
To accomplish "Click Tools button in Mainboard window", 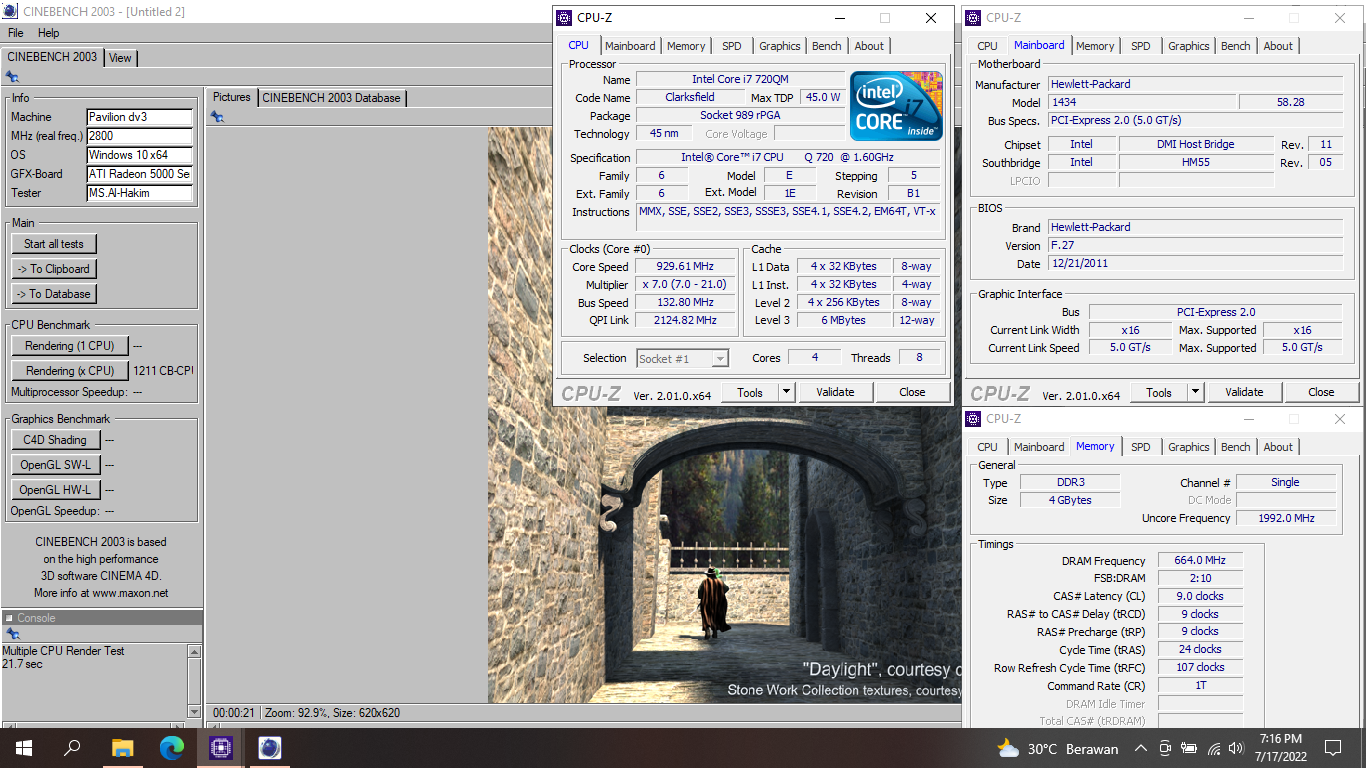I will click(x=1159, y=392).
